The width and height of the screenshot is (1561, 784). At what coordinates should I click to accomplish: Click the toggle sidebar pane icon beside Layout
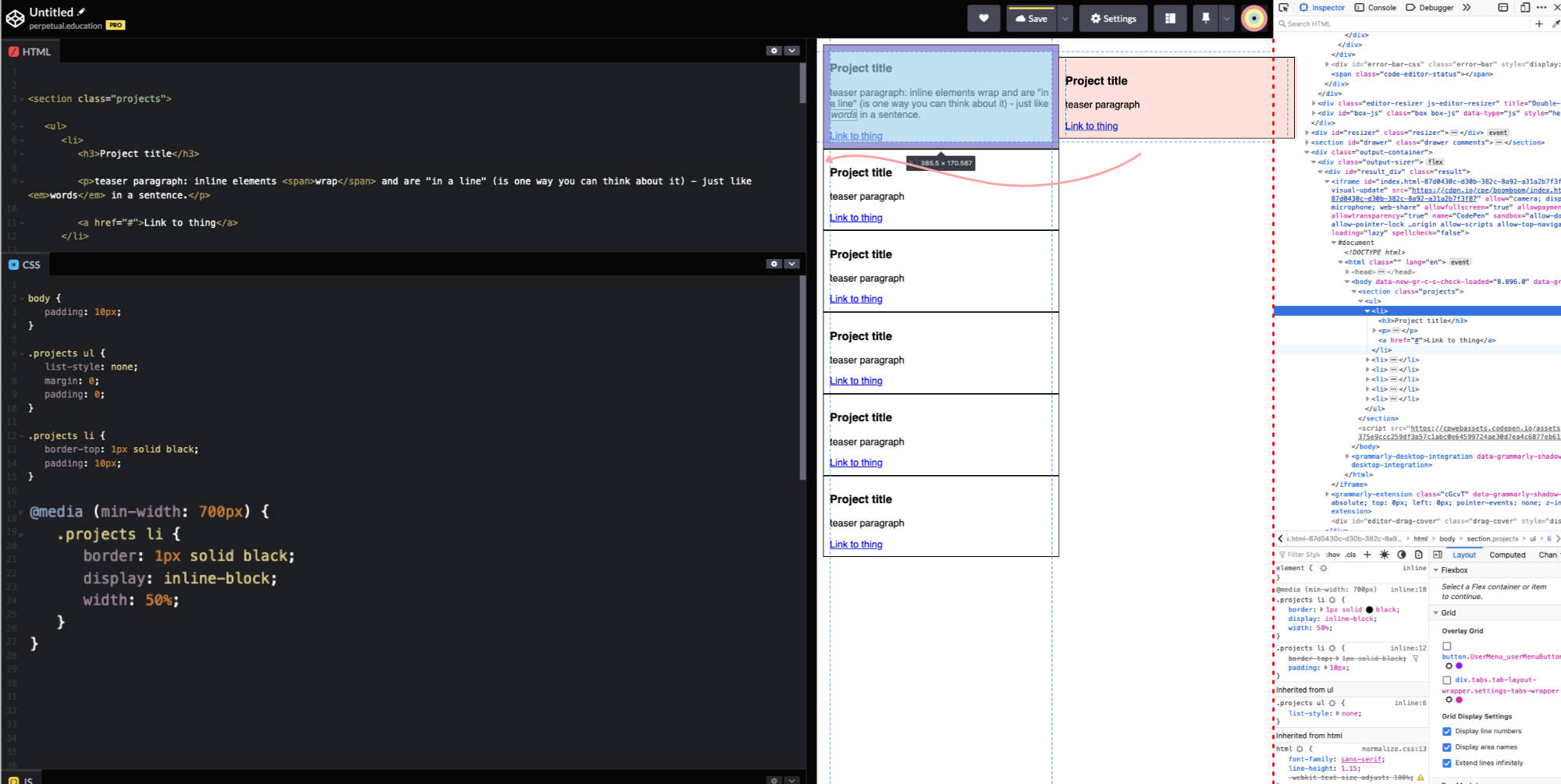[x=1438, y=555]
